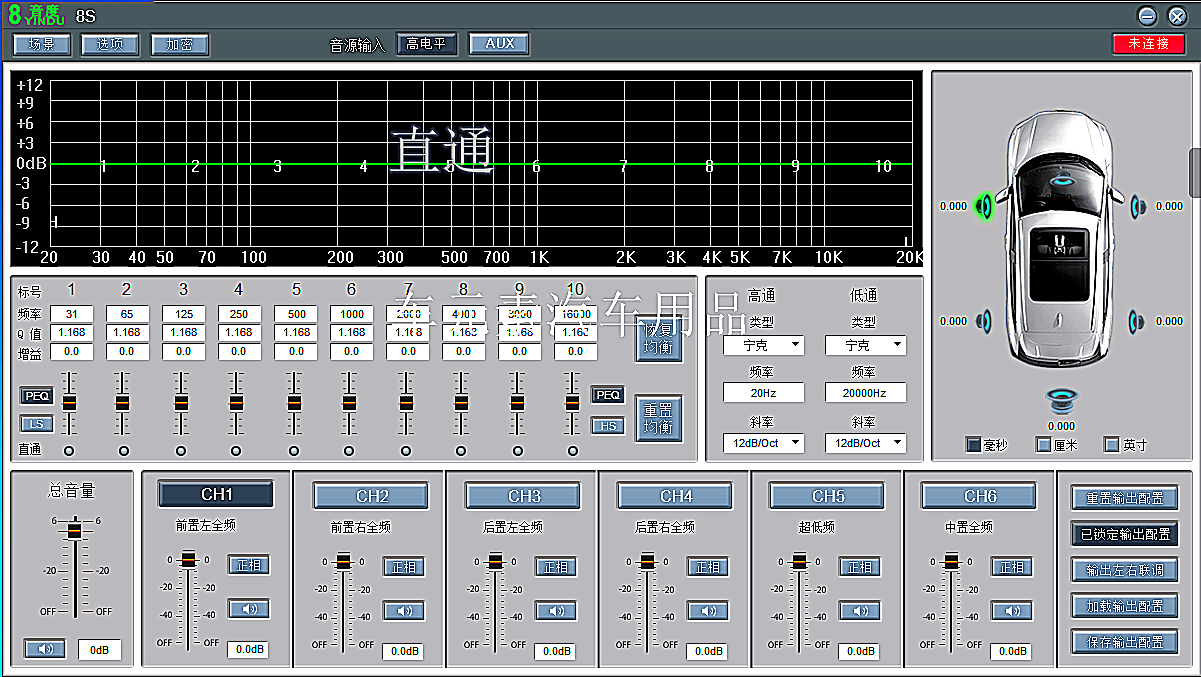
Task: Mute the master volume speaker icon
Action: [x=45, y=649]
